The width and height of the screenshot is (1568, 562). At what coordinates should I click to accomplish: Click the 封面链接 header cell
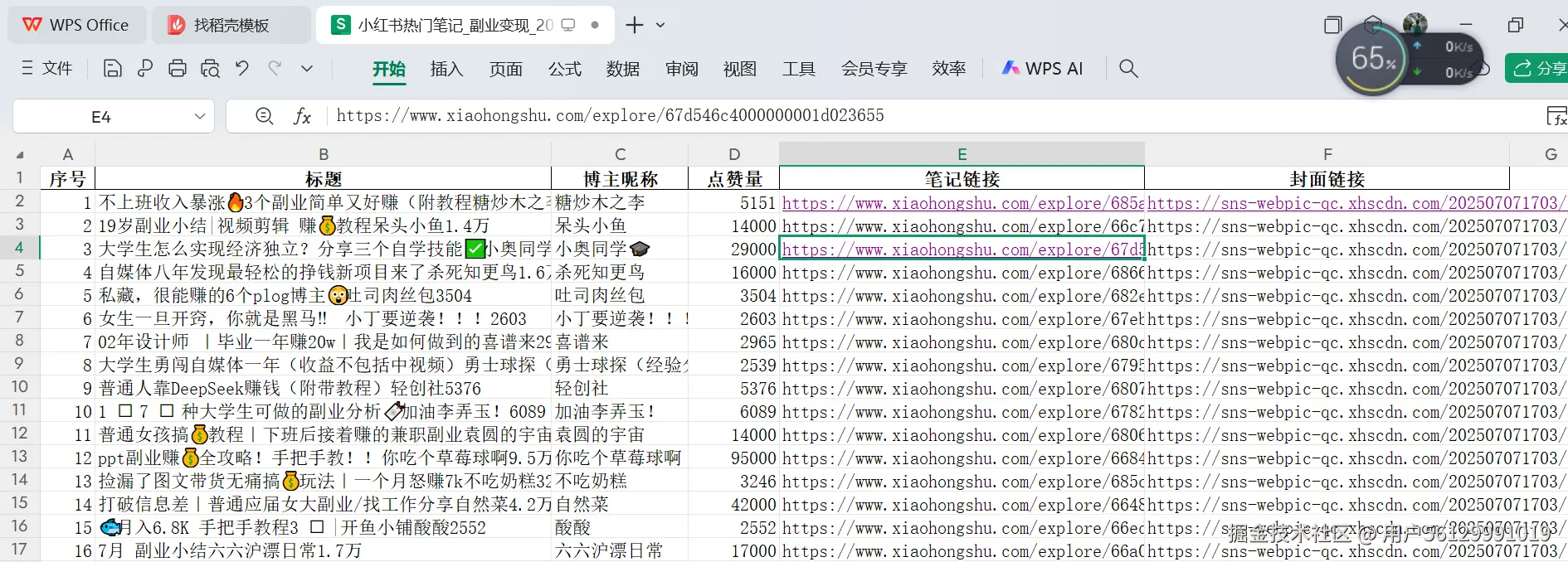point(1327,178)
